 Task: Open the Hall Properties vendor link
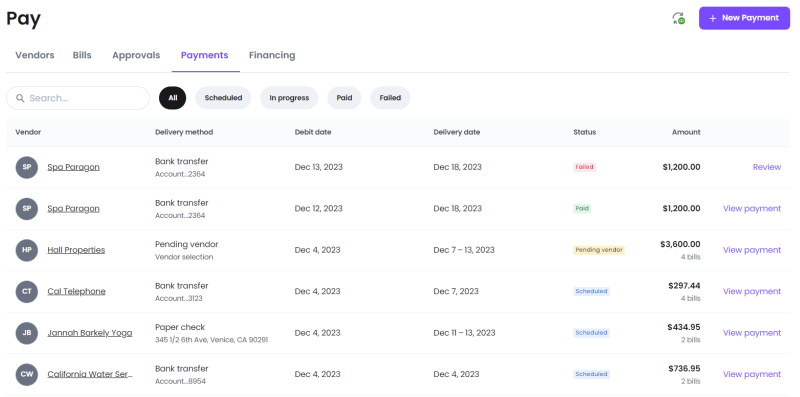76,250
